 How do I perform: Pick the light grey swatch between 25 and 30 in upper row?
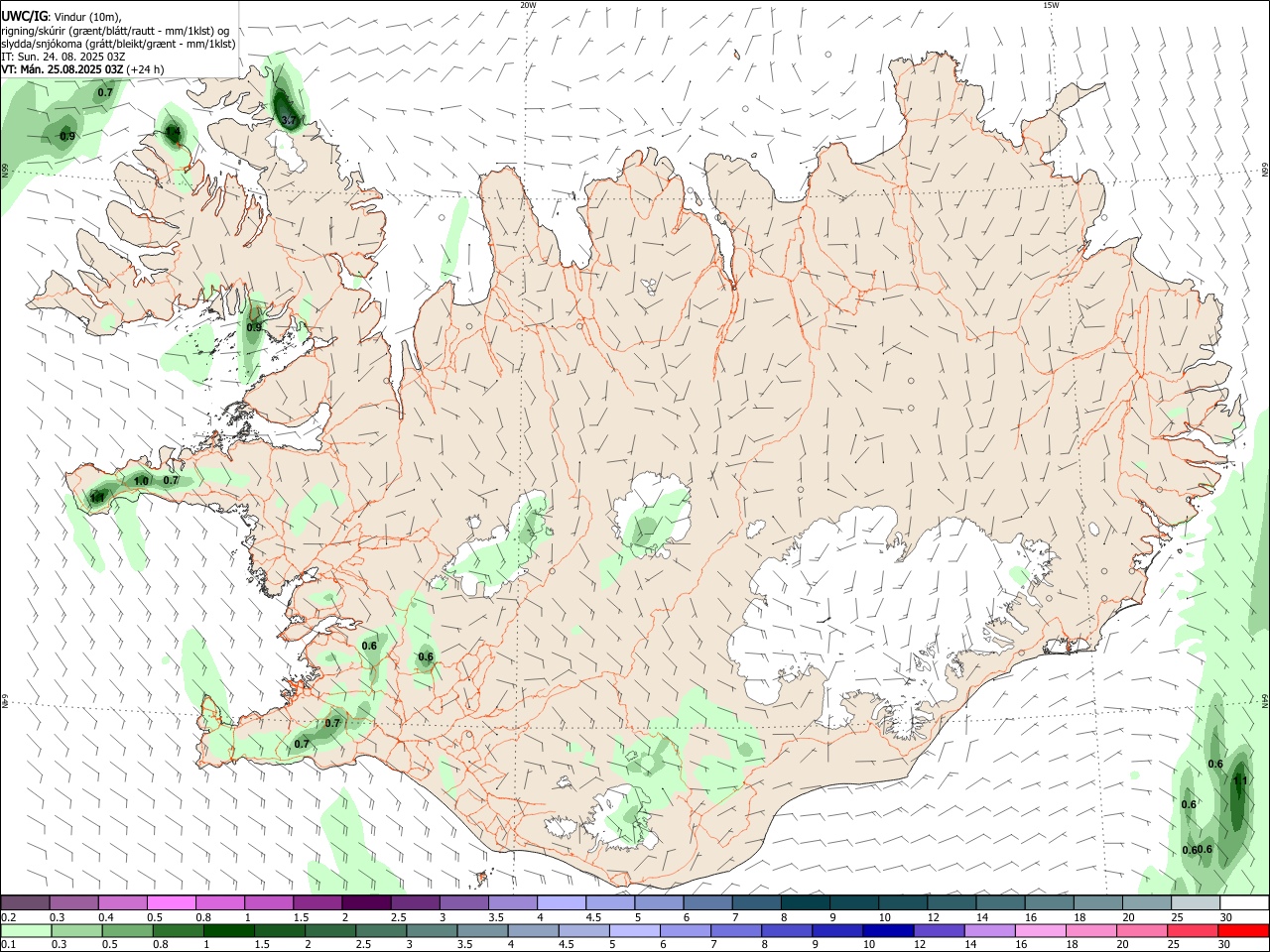[1195, 903]
